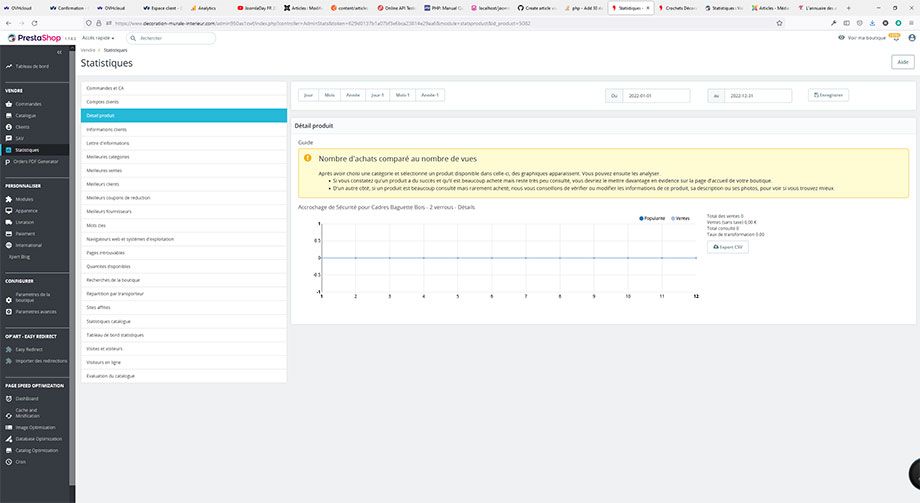Open Voir ma boutique link
This screenshot has height=503, width=920.
click(x=862, y=38)
